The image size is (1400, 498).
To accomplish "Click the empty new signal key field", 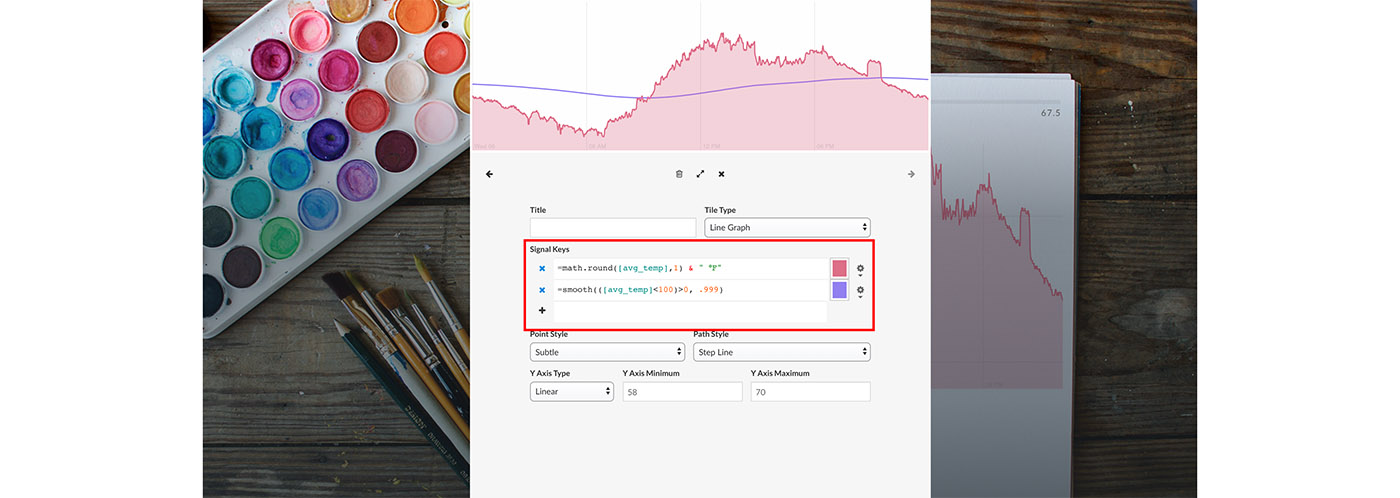I will click(690, 311).
